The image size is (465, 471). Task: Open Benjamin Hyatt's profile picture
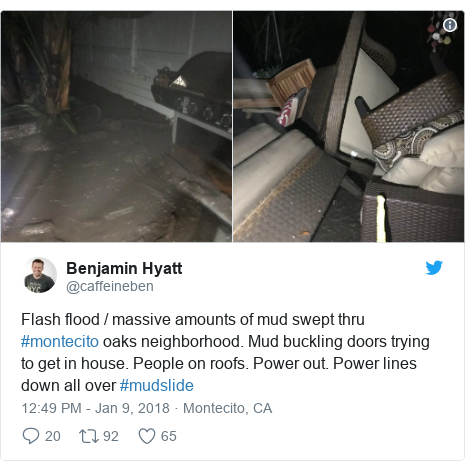(39, 275)
